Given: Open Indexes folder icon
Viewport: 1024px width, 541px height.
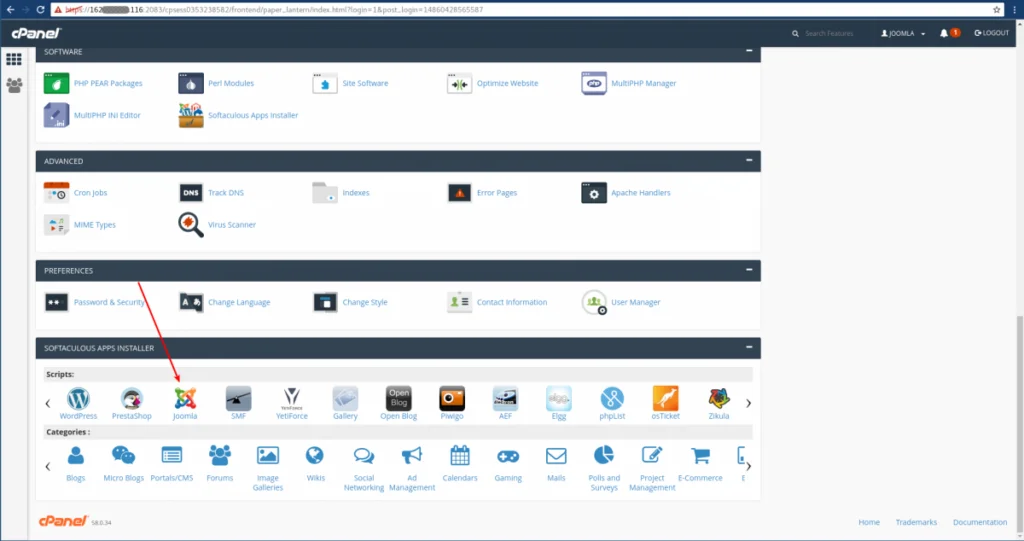Looking at the screenshot, I should coord(325,193).
